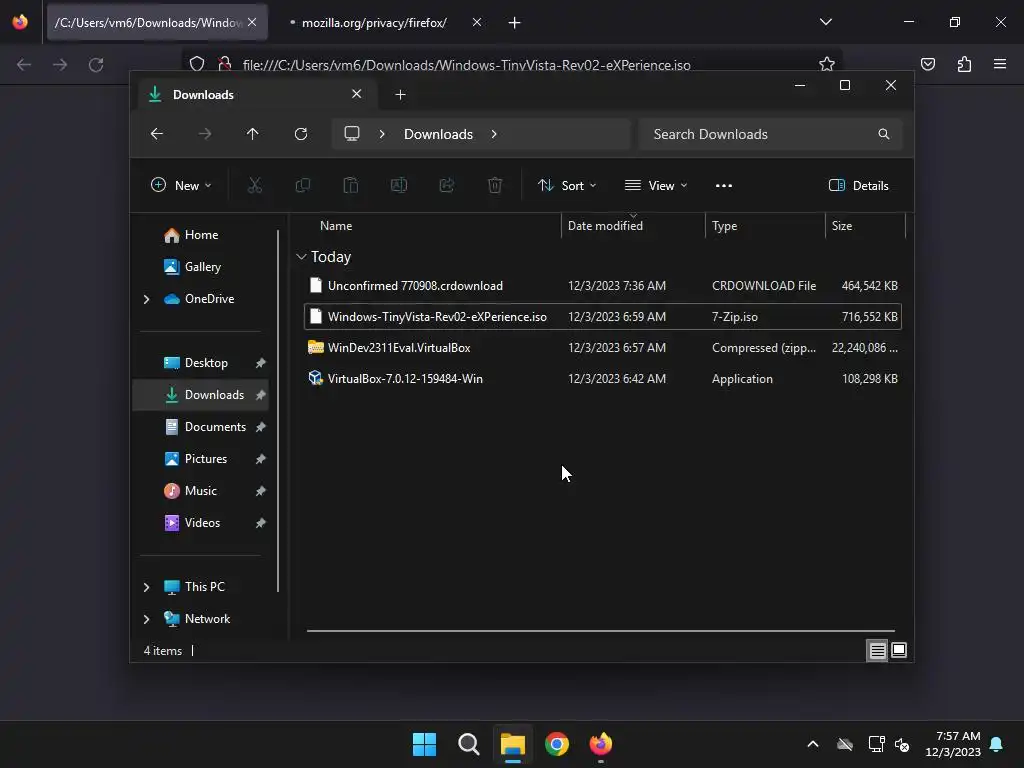The height and width of the screenshot is (768, 1024).
Task: Unpin Desktop from quick access
Action: 261,362
